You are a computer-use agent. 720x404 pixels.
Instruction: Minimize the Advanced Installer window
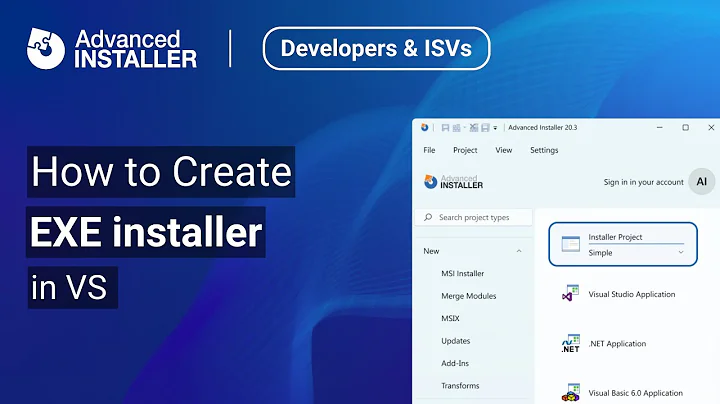coord(659,128)
